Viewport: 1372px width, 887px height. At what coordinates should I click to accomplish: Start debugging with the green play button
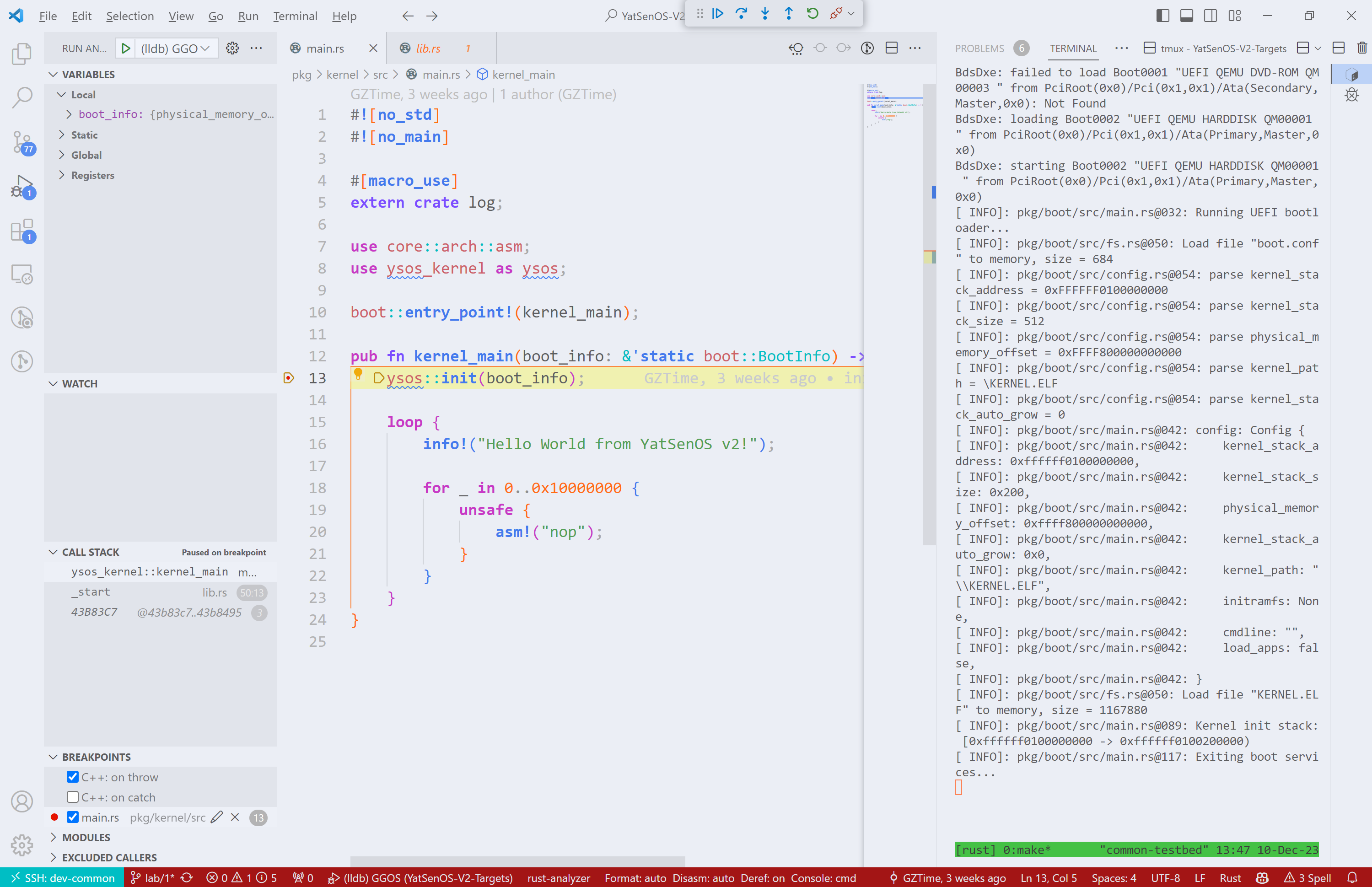(125, 48)
